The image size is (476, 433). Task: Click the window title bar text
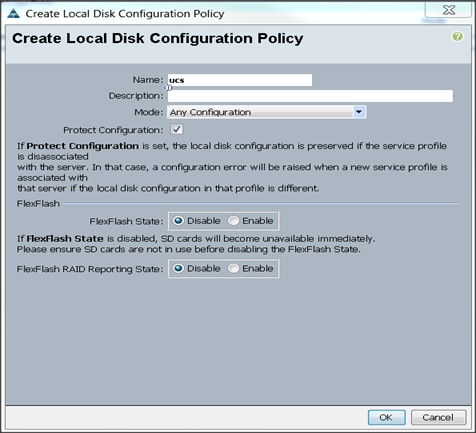pos(125,14)
